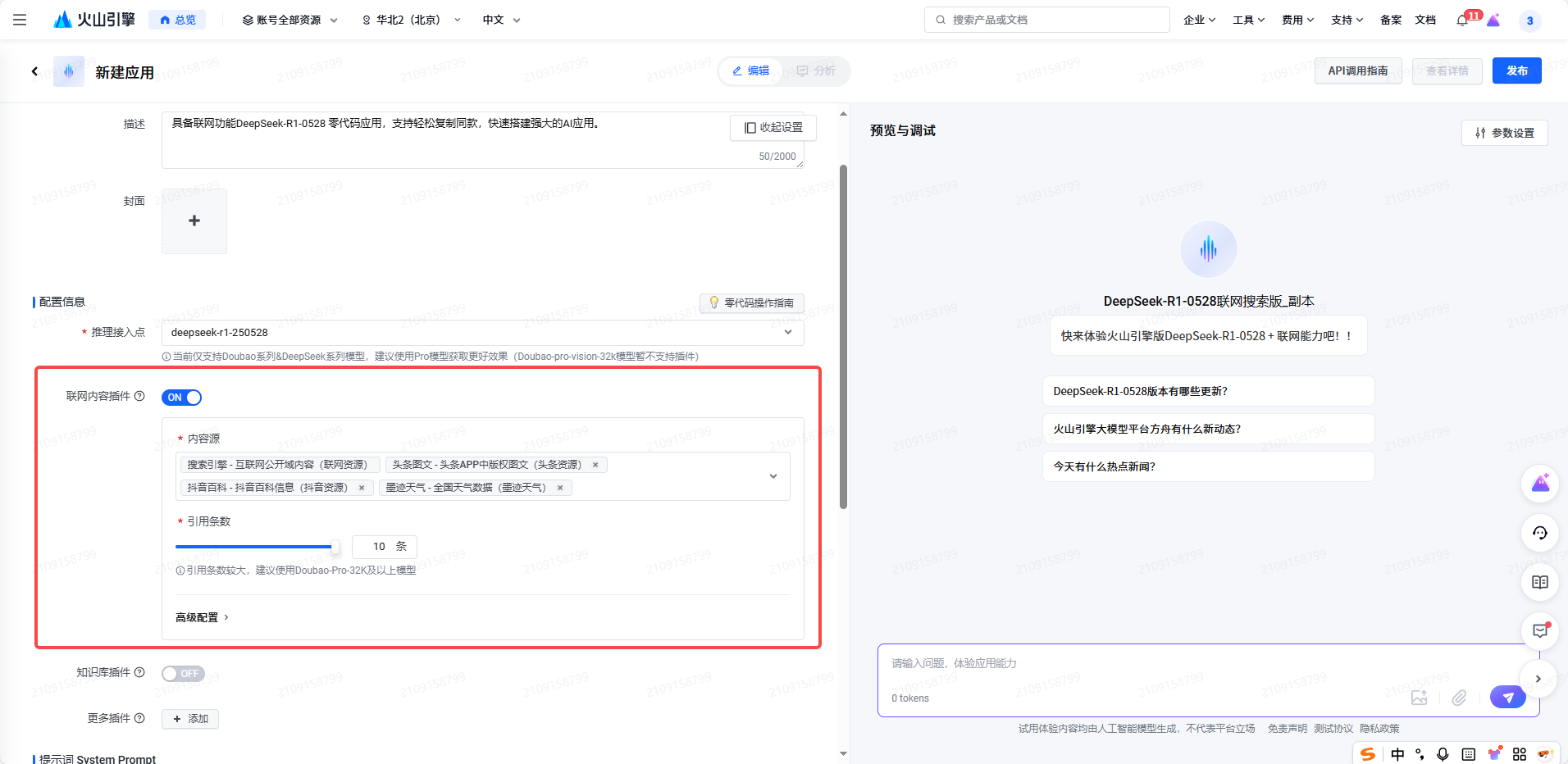Open the 中文 language dropdown
The width and height of the screenshot is (1568, 764).
tap(501, 20)
